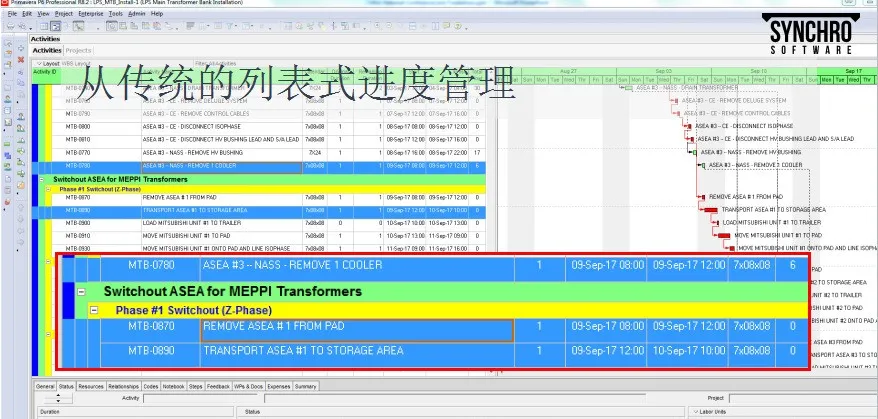Expand the Labor Units section

(x=695, y=412)
